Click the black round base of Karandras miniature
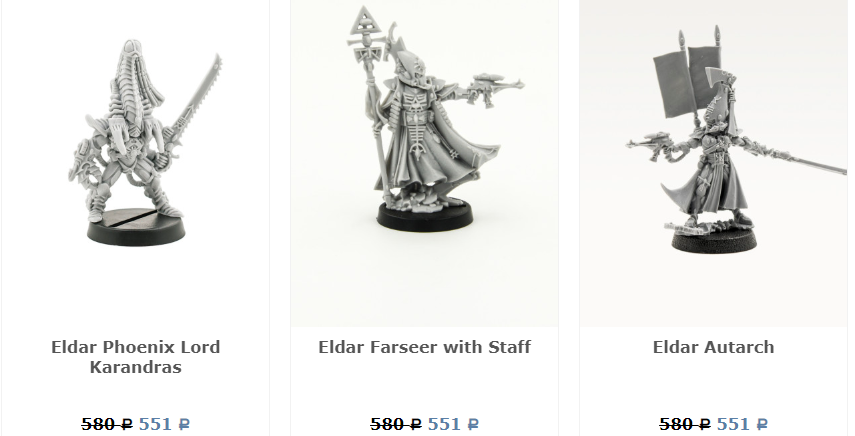The height and width of the screenshot is (436, 855). (x=136, y=227)
